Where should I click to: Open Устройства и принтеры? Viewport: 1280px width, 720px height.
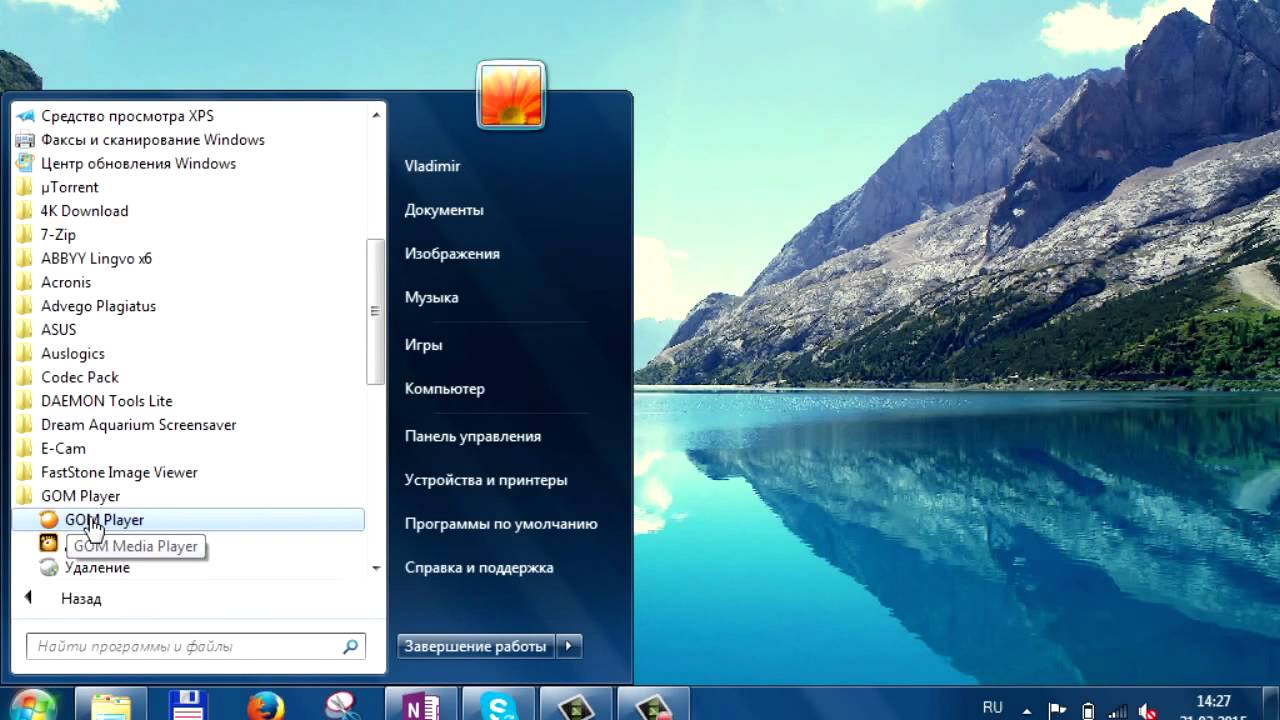pos(485,480)
